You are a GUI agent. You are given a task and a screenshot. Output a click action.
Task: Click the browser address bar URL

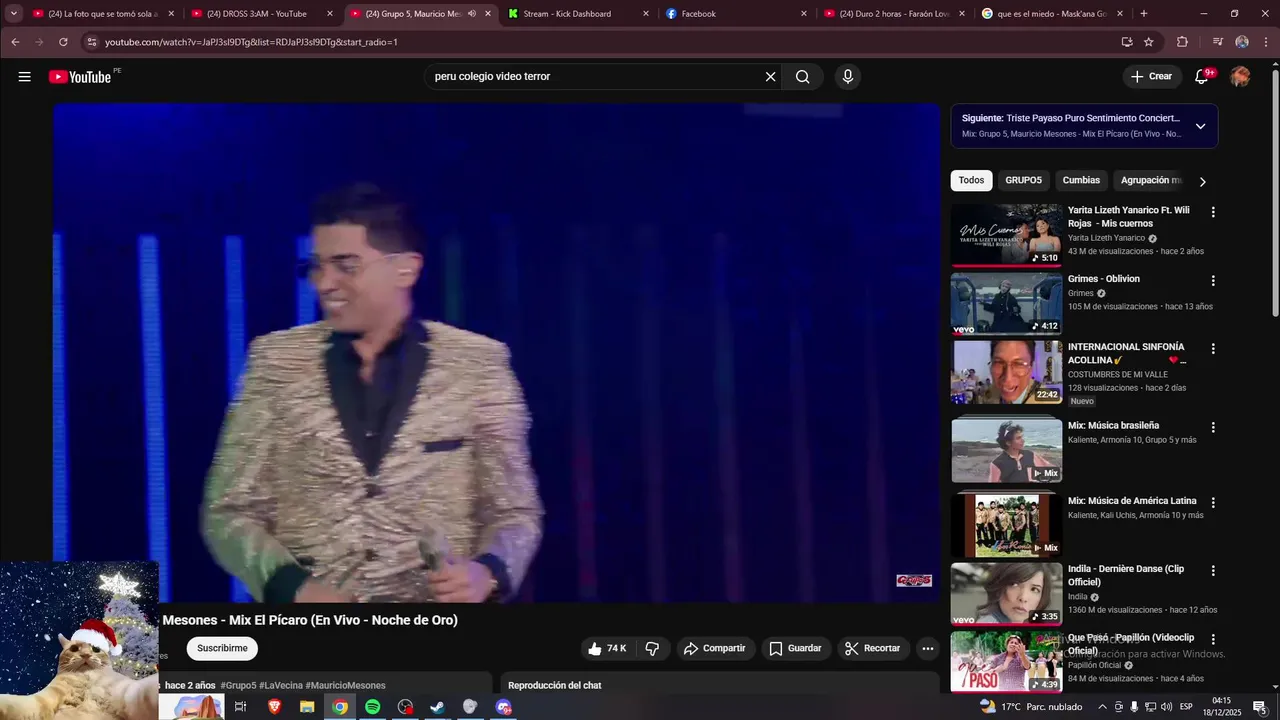point(251,42)
